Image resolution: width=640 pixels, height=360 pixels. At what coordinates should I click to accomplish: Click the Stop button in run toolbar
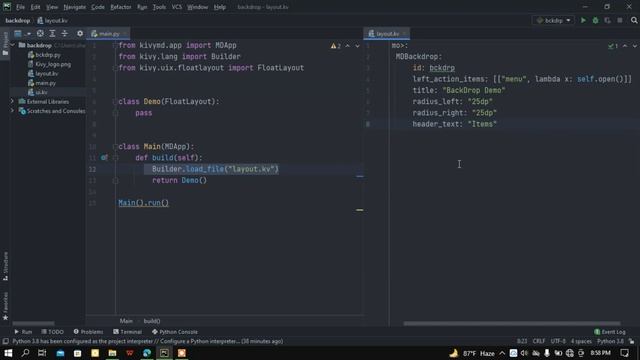click(x=620, y=20)
